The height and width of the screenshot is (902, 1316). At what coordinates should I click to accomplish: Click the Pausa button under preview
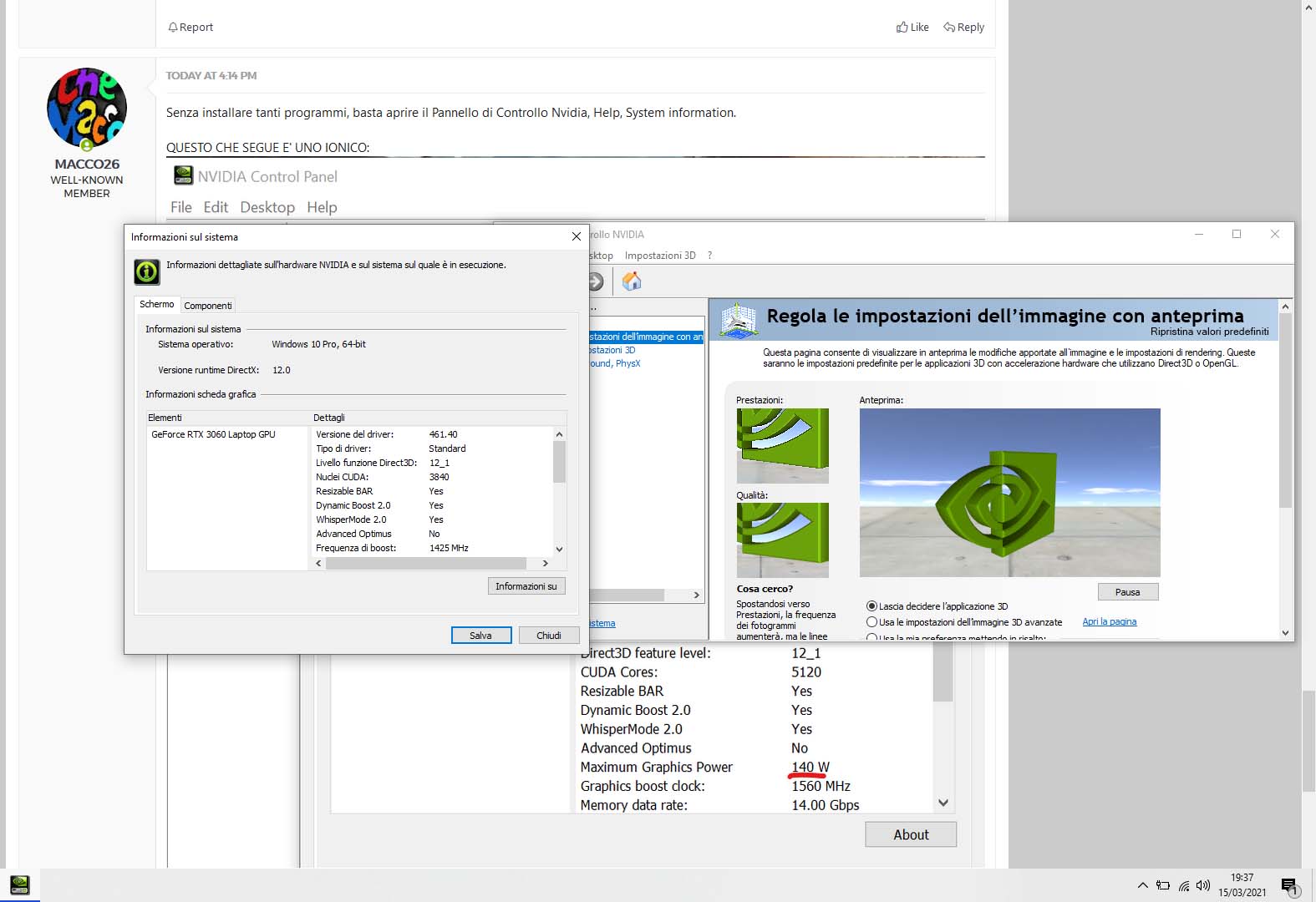pos(1128,592)
